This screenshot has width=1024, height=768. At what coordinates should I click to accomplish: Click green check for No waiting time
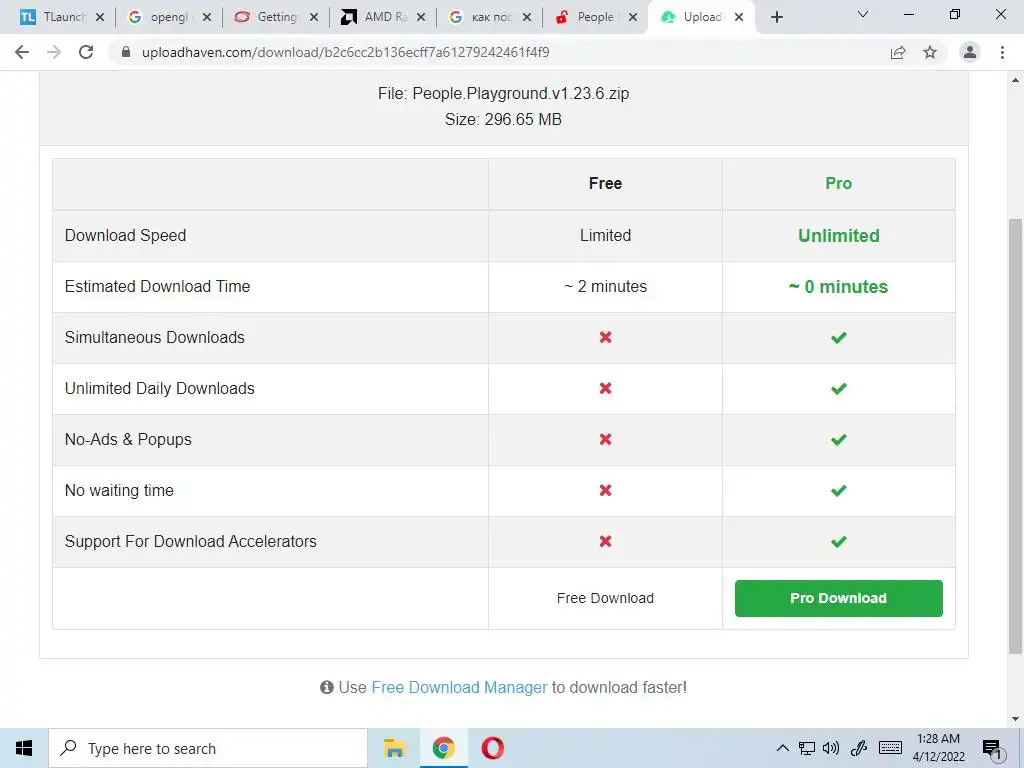pyautogui.click(x=839, y=490)
